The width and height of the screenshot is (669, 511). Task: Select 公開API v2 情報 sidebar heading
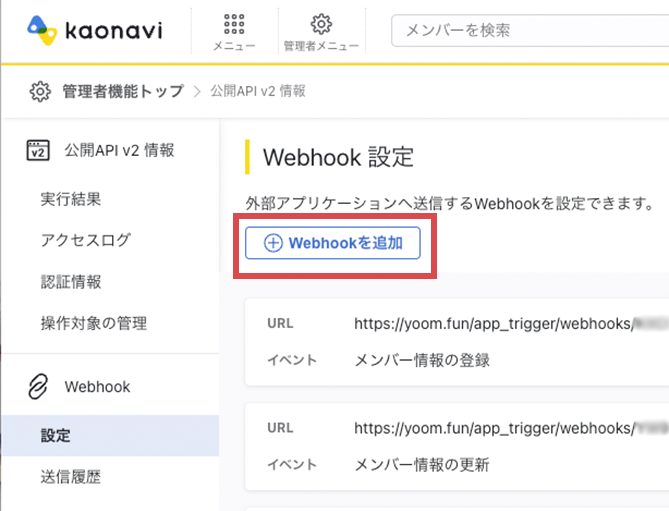(x=119, y=150)
